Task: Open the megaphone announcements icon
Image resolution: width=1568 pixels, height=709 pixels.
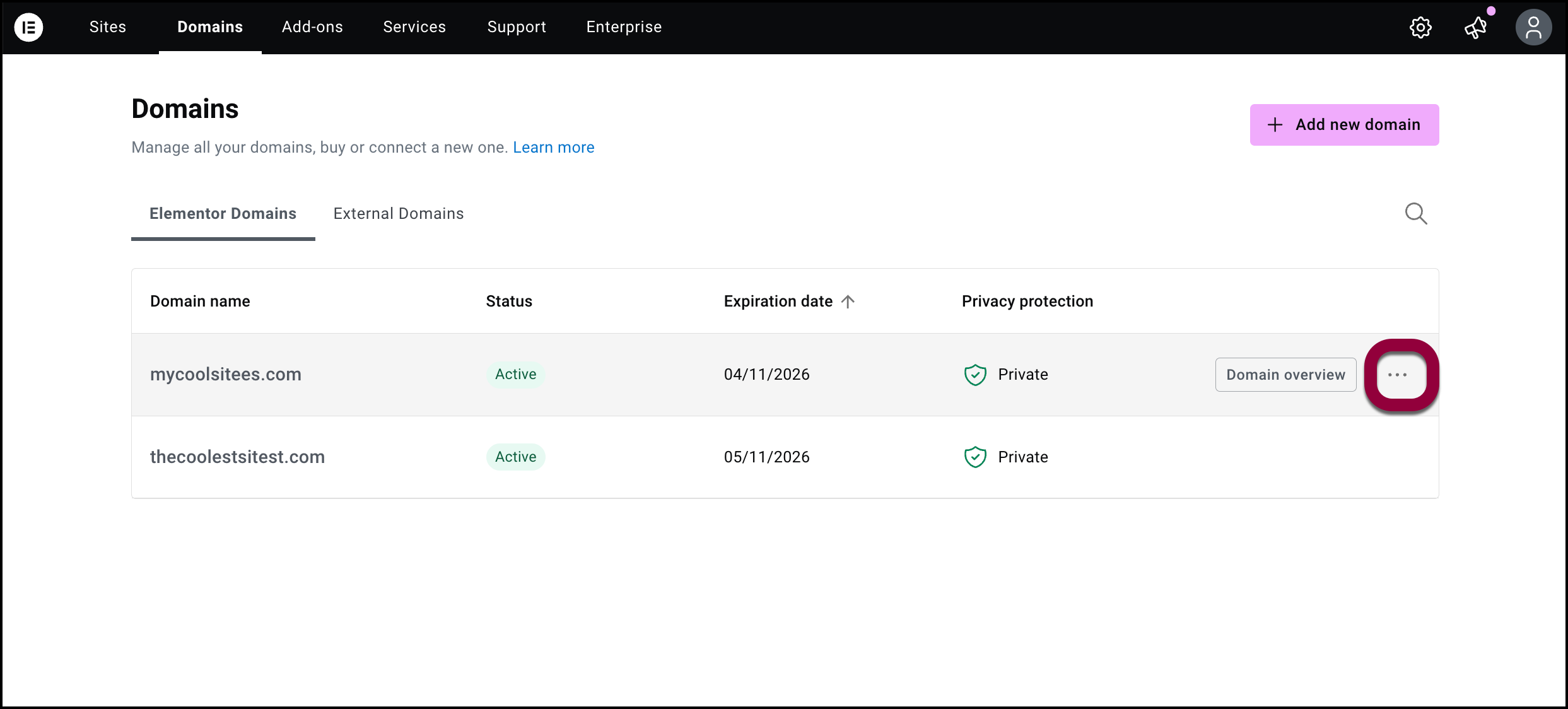Action: click(x=1475, y=27)
